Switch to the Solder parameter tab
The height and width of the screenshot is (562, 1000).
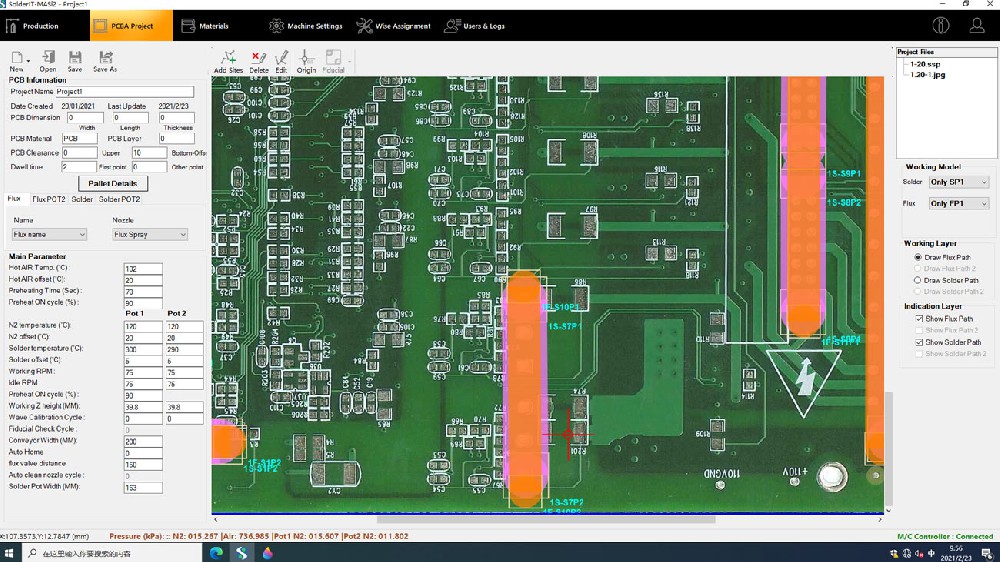click(x=82, y=199)
